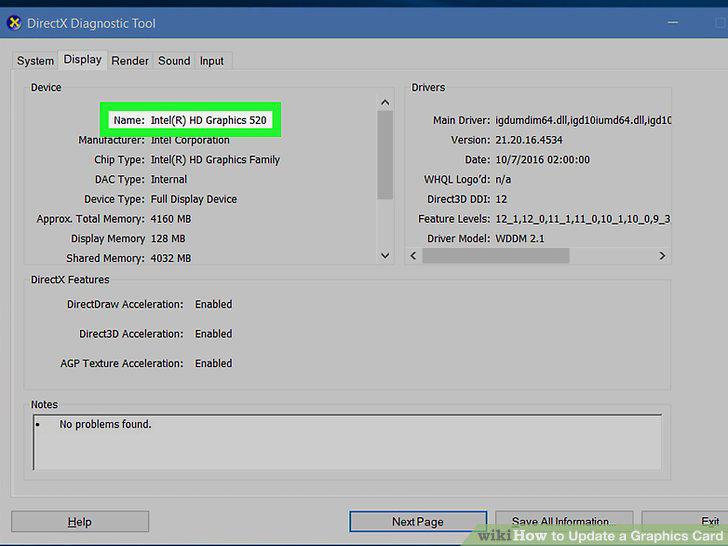Click the display memory value '128 MB'
The image size is (728, 546).
[x=168, y=239]
